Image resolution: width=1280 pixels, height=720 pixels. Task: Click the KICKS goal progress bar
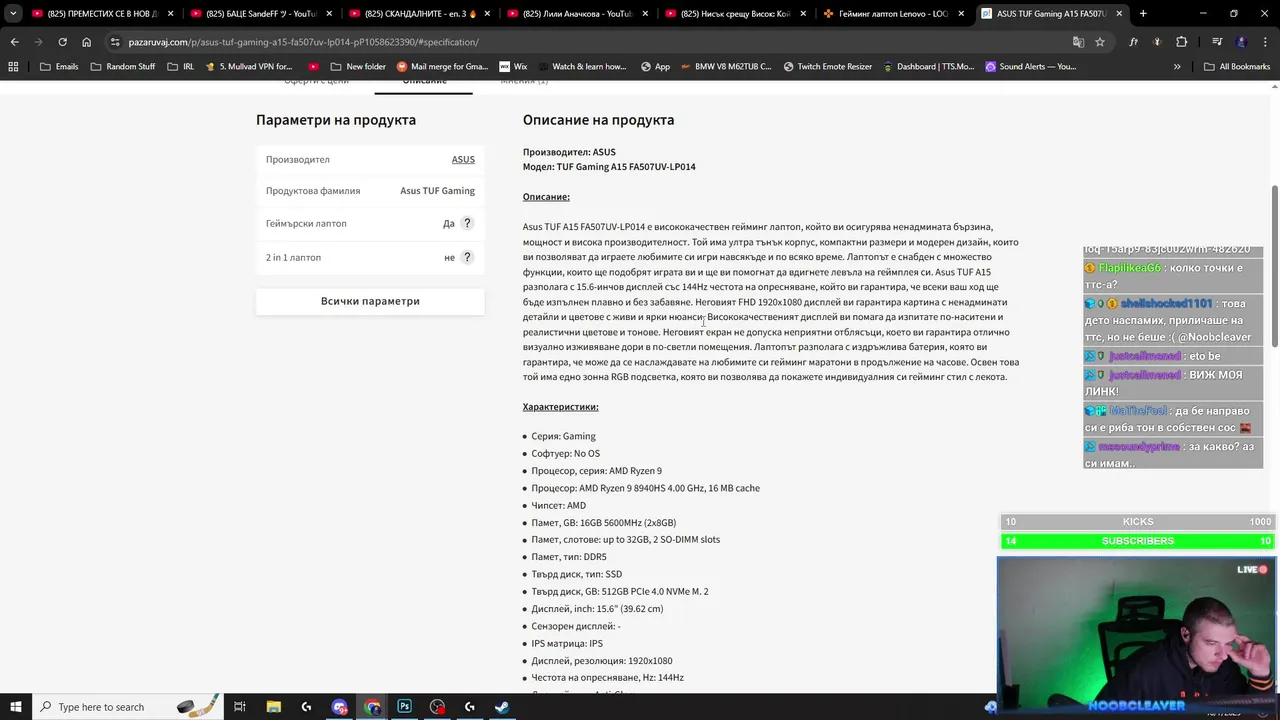[x=1137, y=522]
